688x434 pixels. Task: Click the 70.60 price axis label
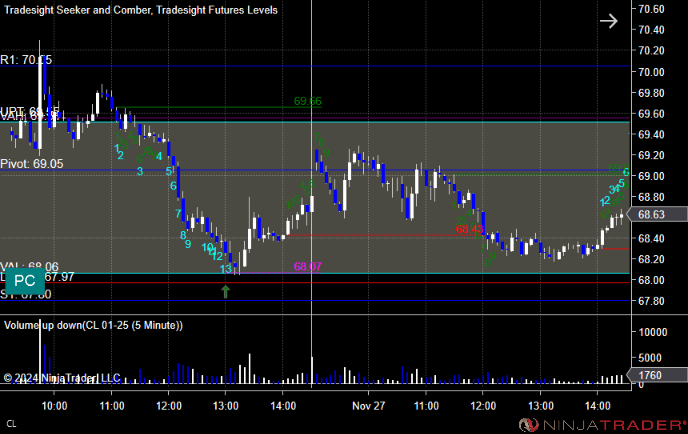click(x=651, y=9)
